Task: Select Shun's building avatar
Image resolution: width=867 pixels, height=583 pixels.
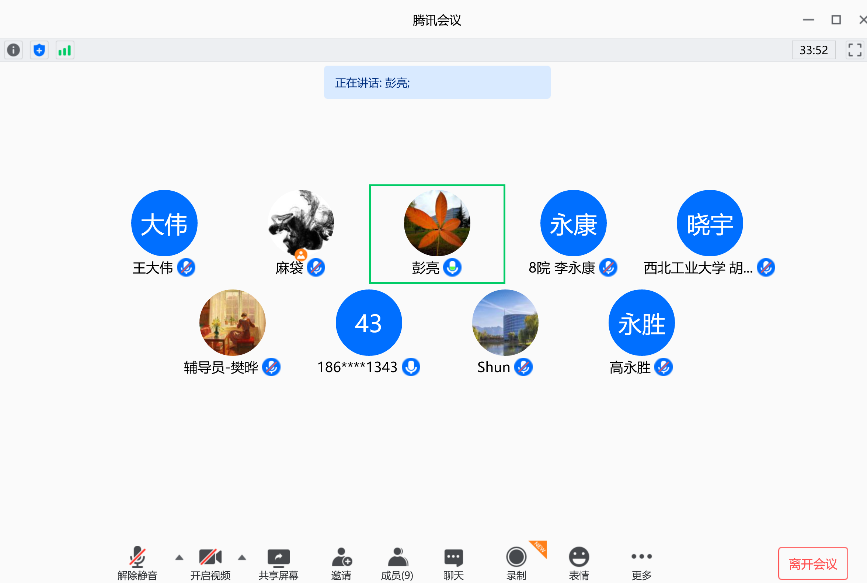Action: click(505, 323)
